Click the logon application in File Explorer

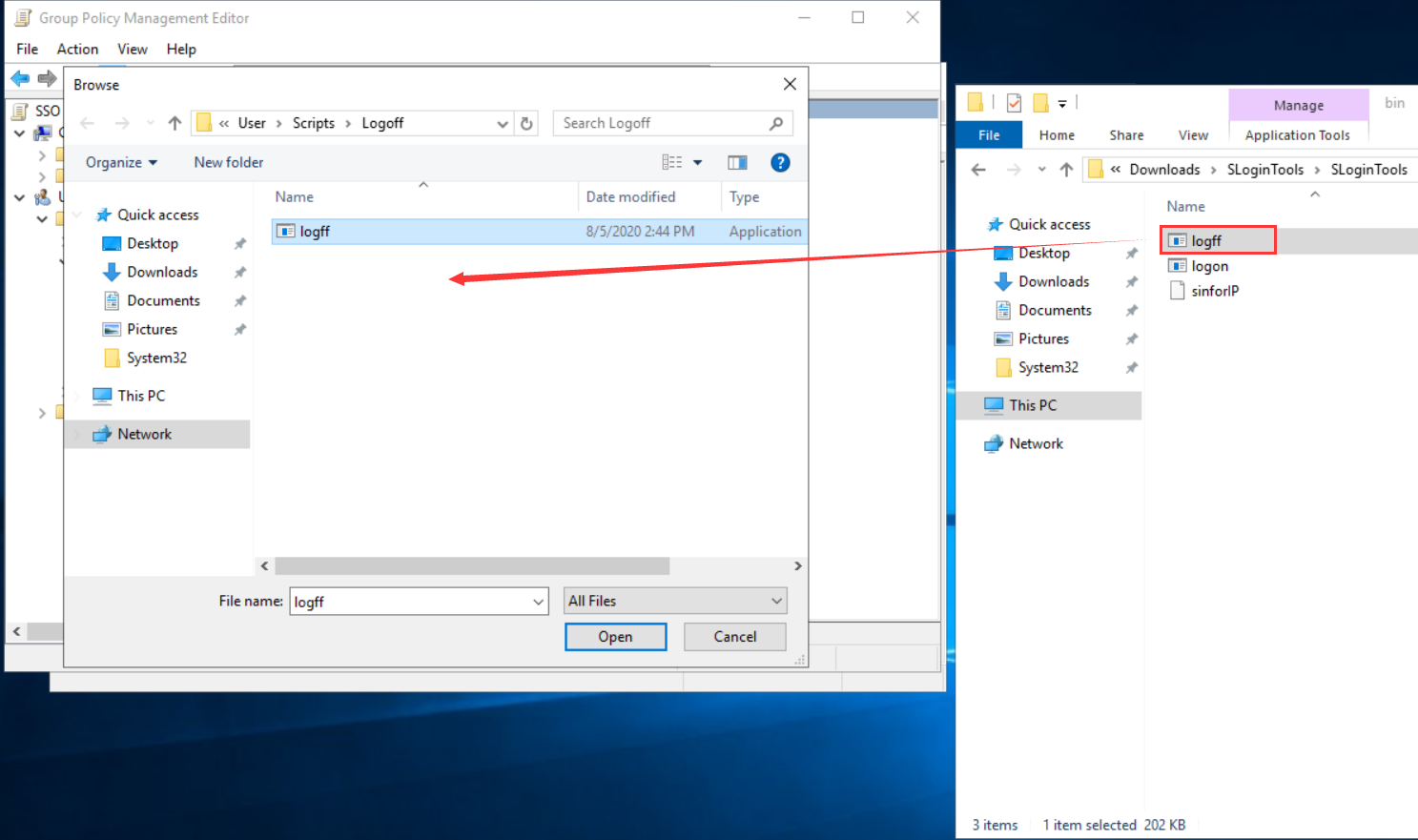[x=1209, y=266]
